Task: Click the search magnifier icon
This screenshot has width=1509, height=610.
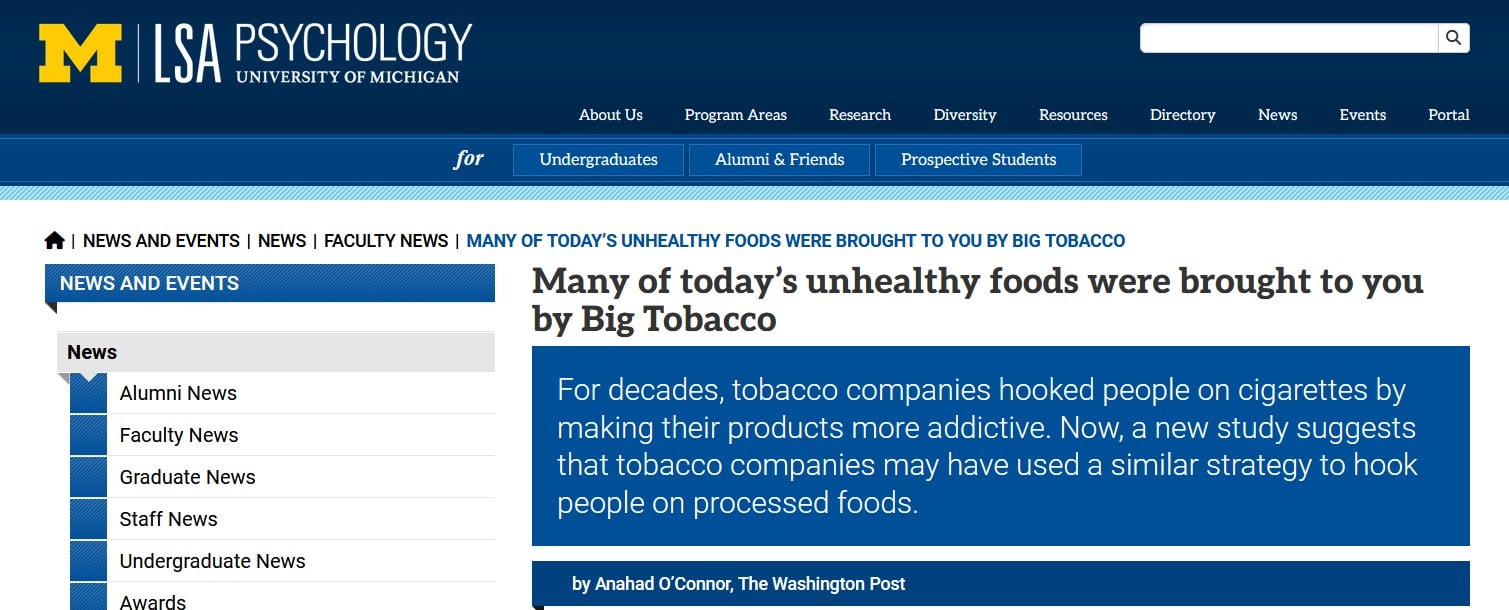Action: pos(1454,38)
